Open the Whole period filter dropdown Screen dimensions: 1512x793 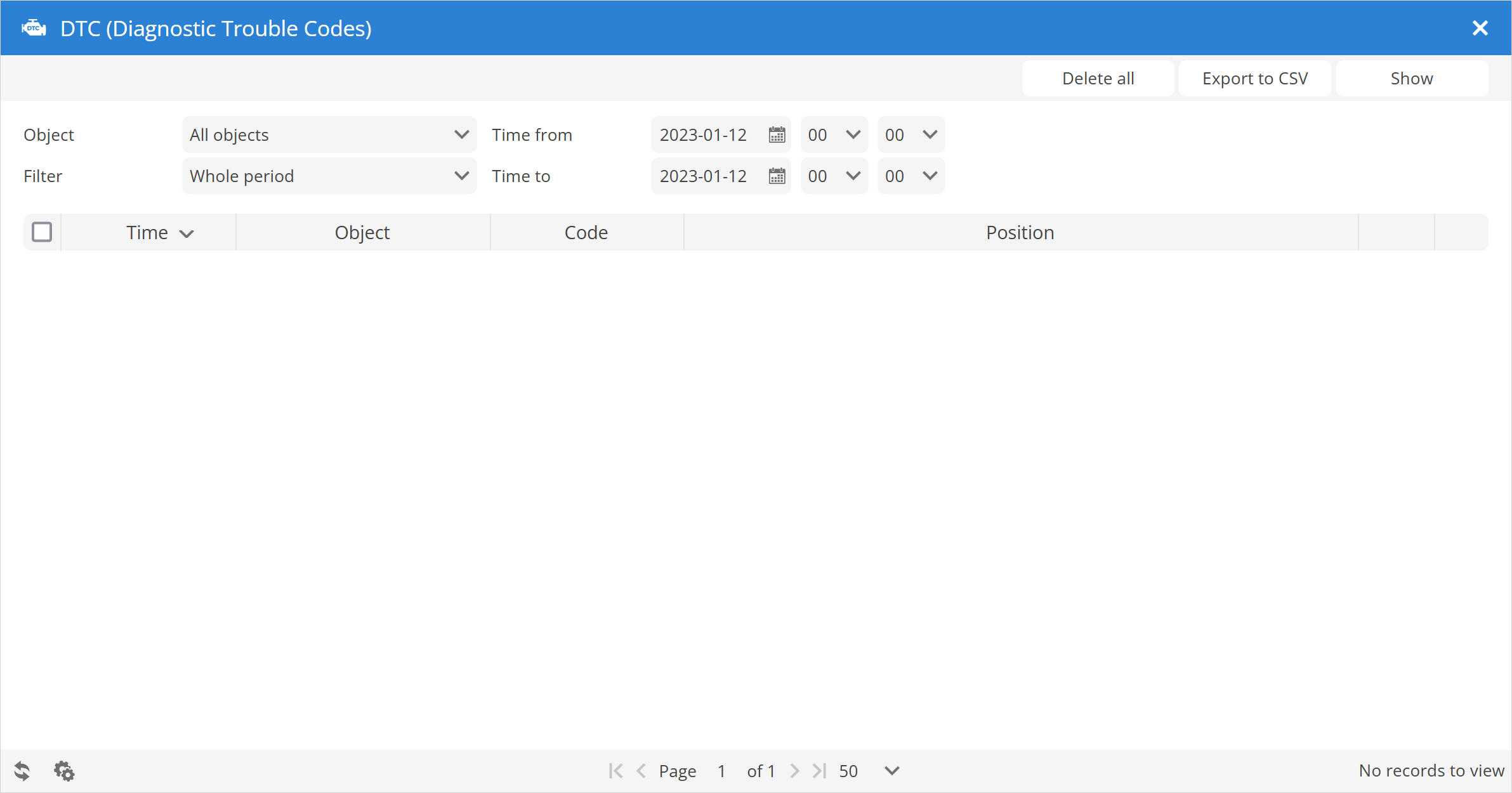point(329,176)
